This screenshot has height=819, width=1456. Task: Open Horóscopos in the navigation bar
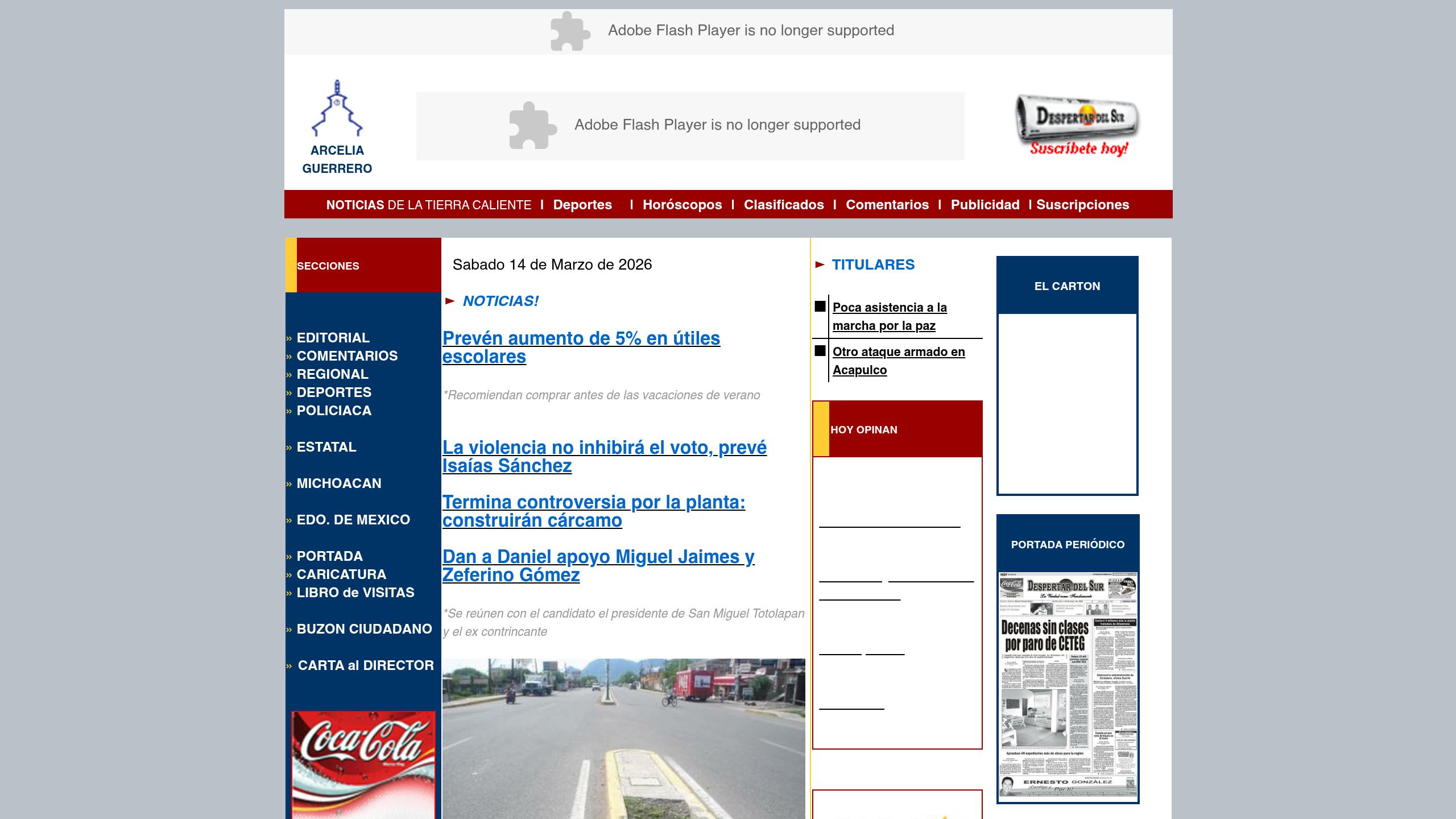tap(682, 205)
